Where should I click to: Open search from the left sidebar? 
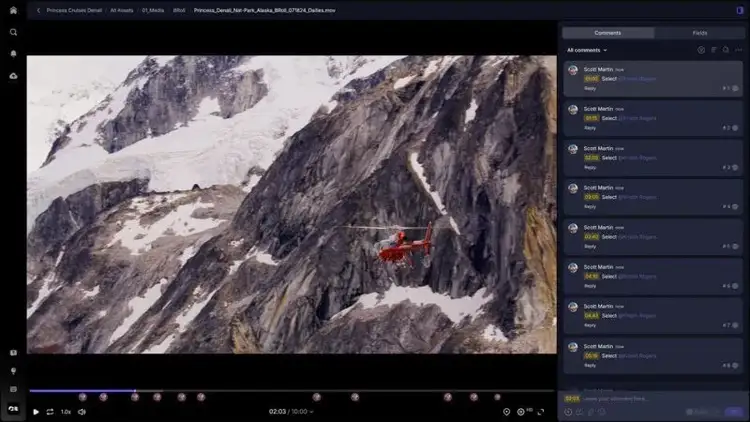(x=13, y=32)
